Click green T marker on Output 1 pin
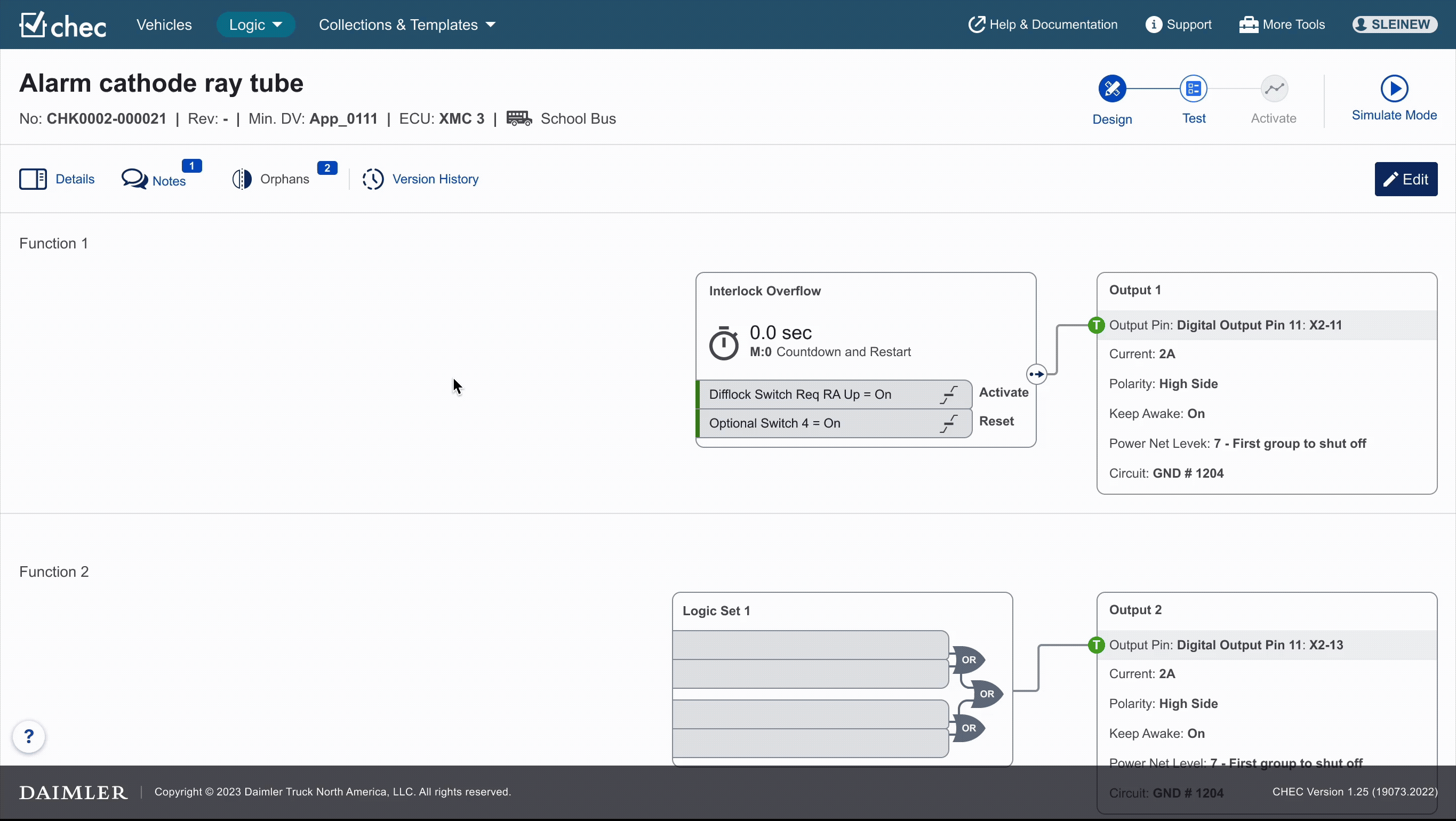Screen dimensions: 1456x821 (1097, 325)
